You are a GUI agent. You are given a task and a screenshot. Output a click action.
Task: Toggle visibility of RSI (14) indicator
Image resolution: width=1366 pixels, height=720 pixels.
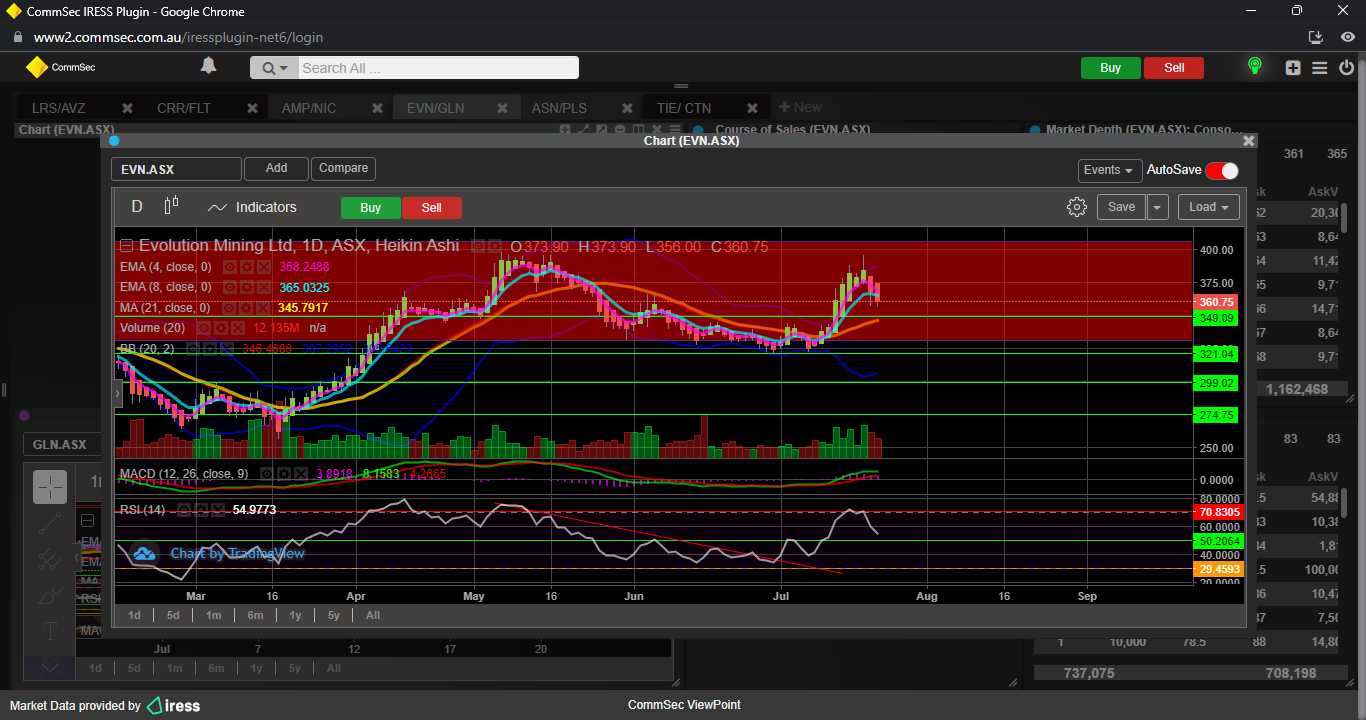click(x=184, y=510)
